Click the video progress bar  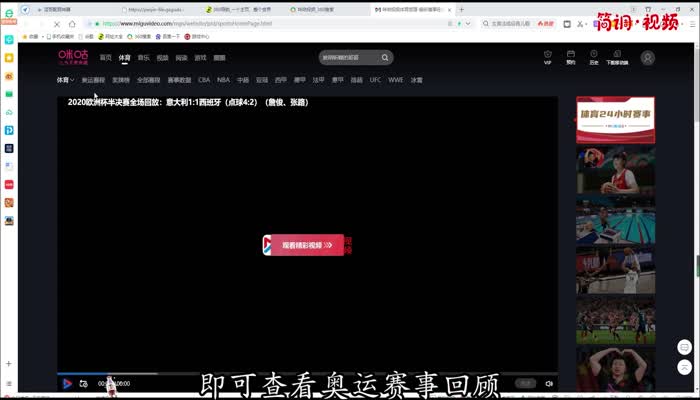[x=300, y=374]
